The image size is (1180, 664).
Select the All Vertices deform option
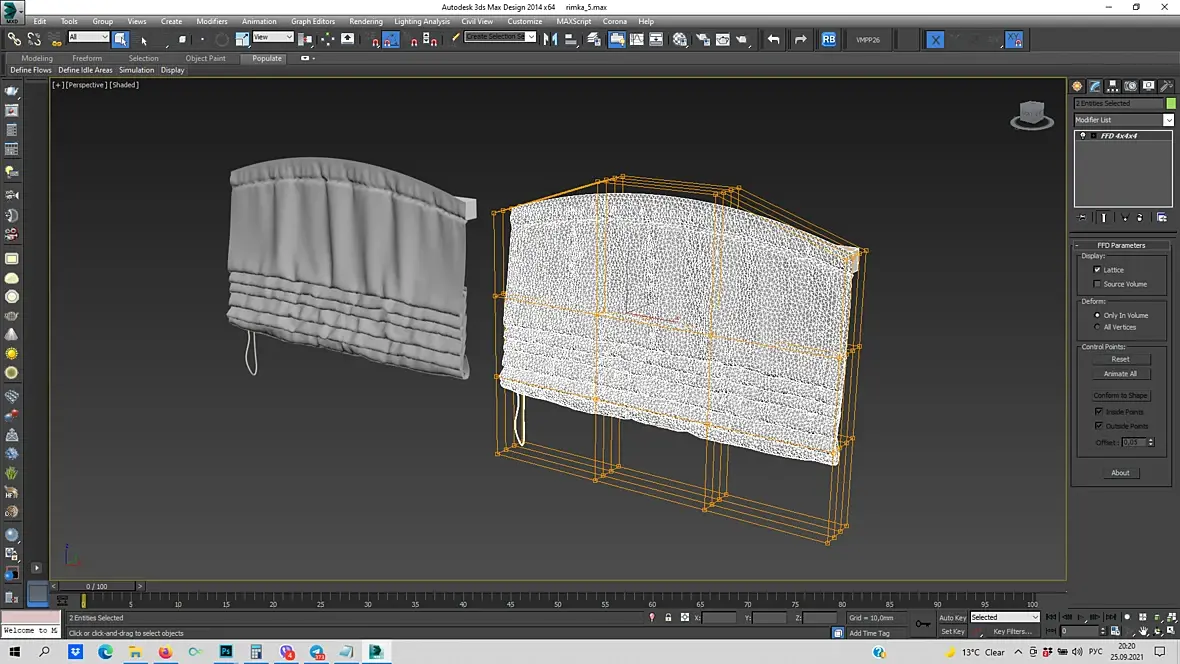(1097, 327)
